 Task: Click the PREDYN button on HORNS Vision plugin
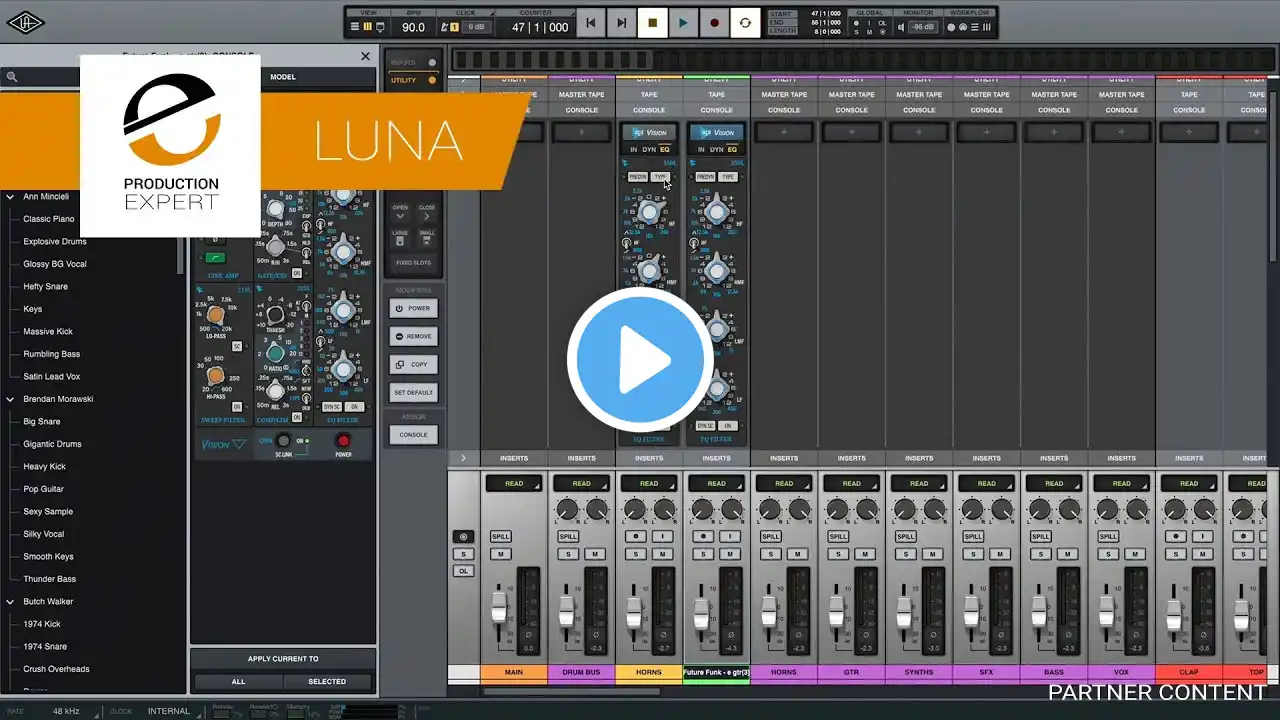637,177
